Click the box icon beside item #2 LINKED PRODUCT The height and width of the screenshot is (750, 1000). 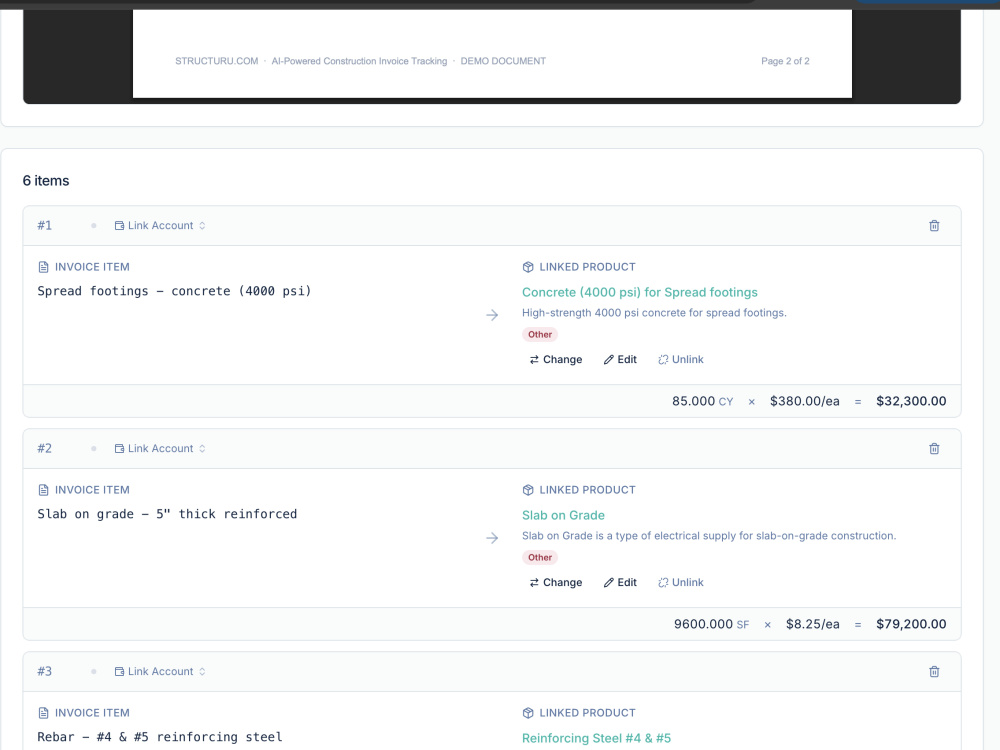(x=528, y=490)
